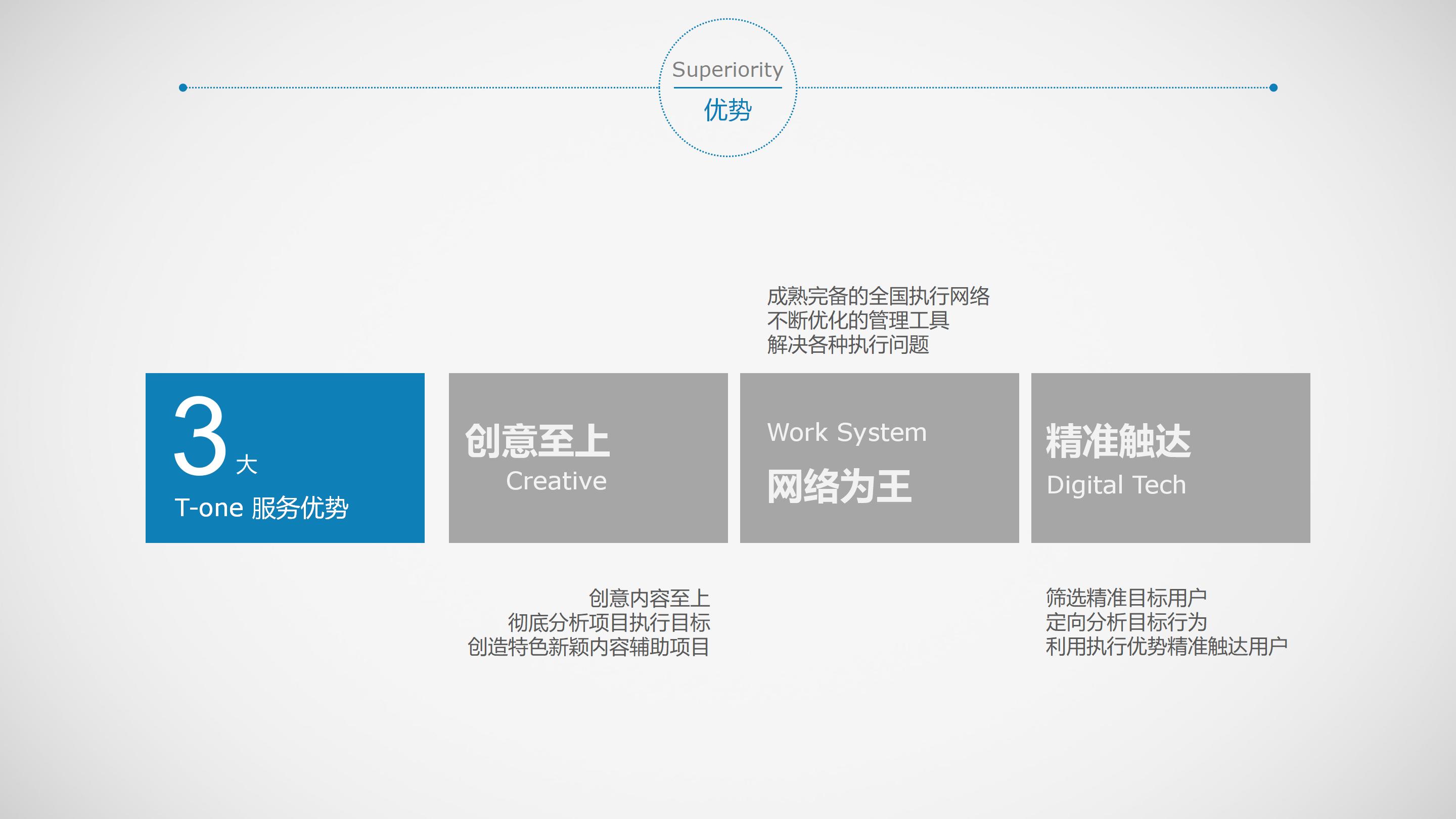Click the large number '3'
Viewport: 1456px width, 819px height.
(200, 436)
